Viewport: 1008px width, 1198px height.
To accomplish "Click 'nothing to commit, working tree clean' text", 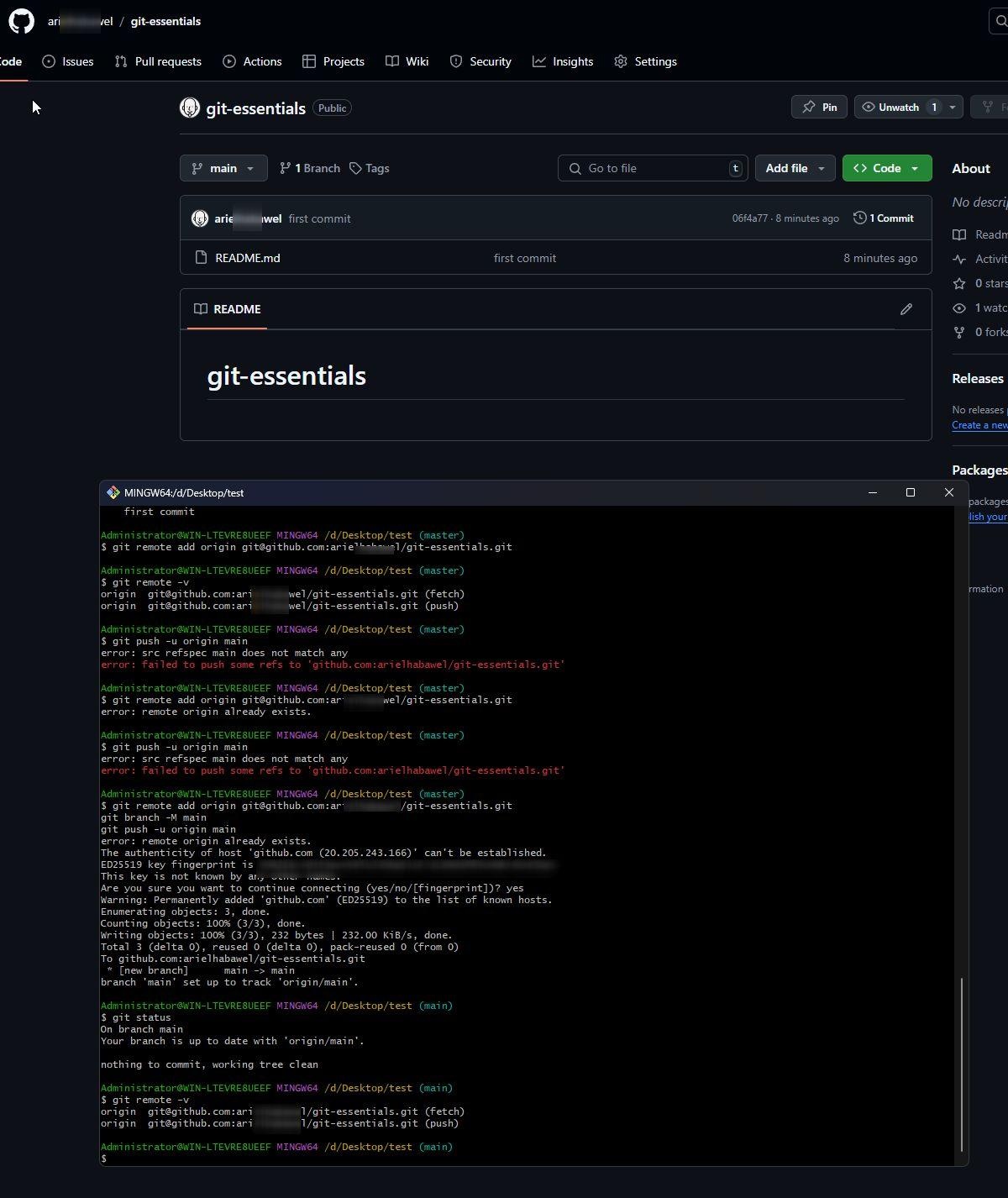I will coord(209,1064).
